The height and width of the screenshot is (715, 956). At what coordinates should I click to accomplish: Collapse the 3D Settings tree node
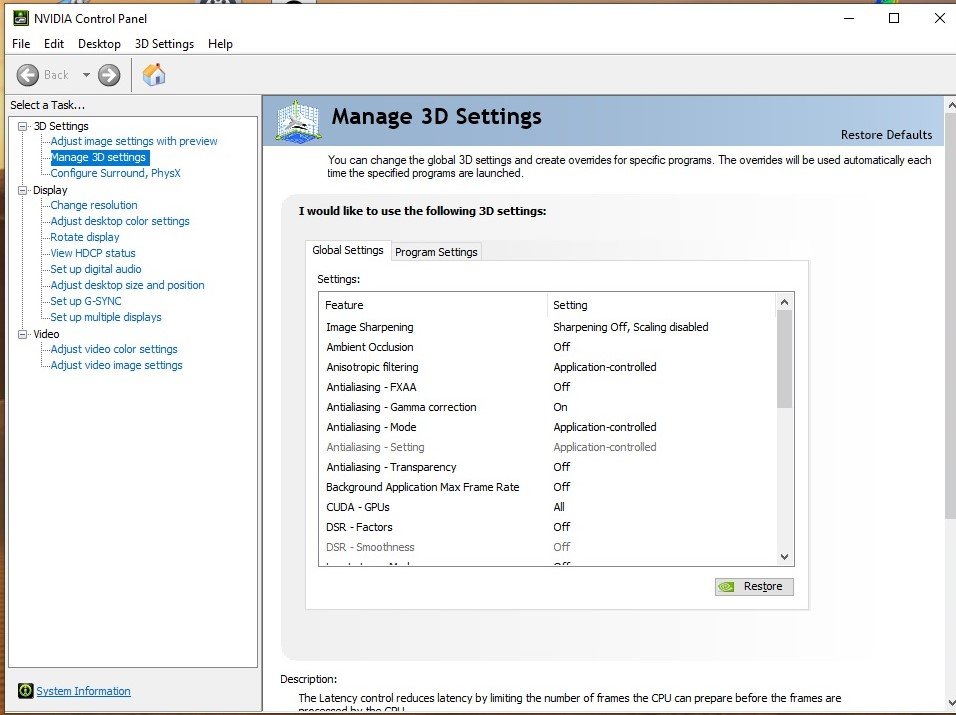tap(23, 126)
